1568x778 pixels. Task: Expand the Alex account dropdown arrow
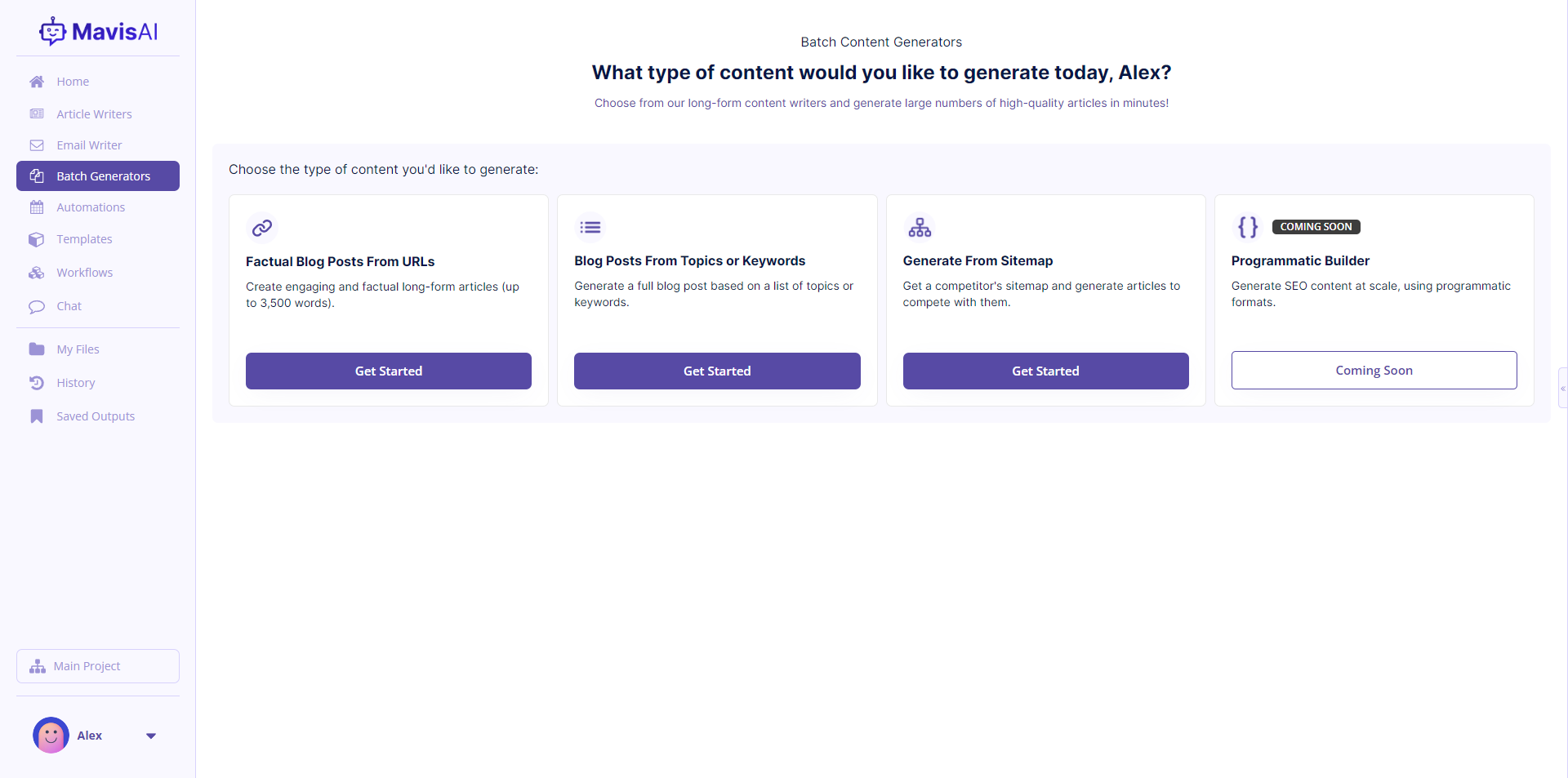point(151,736)
